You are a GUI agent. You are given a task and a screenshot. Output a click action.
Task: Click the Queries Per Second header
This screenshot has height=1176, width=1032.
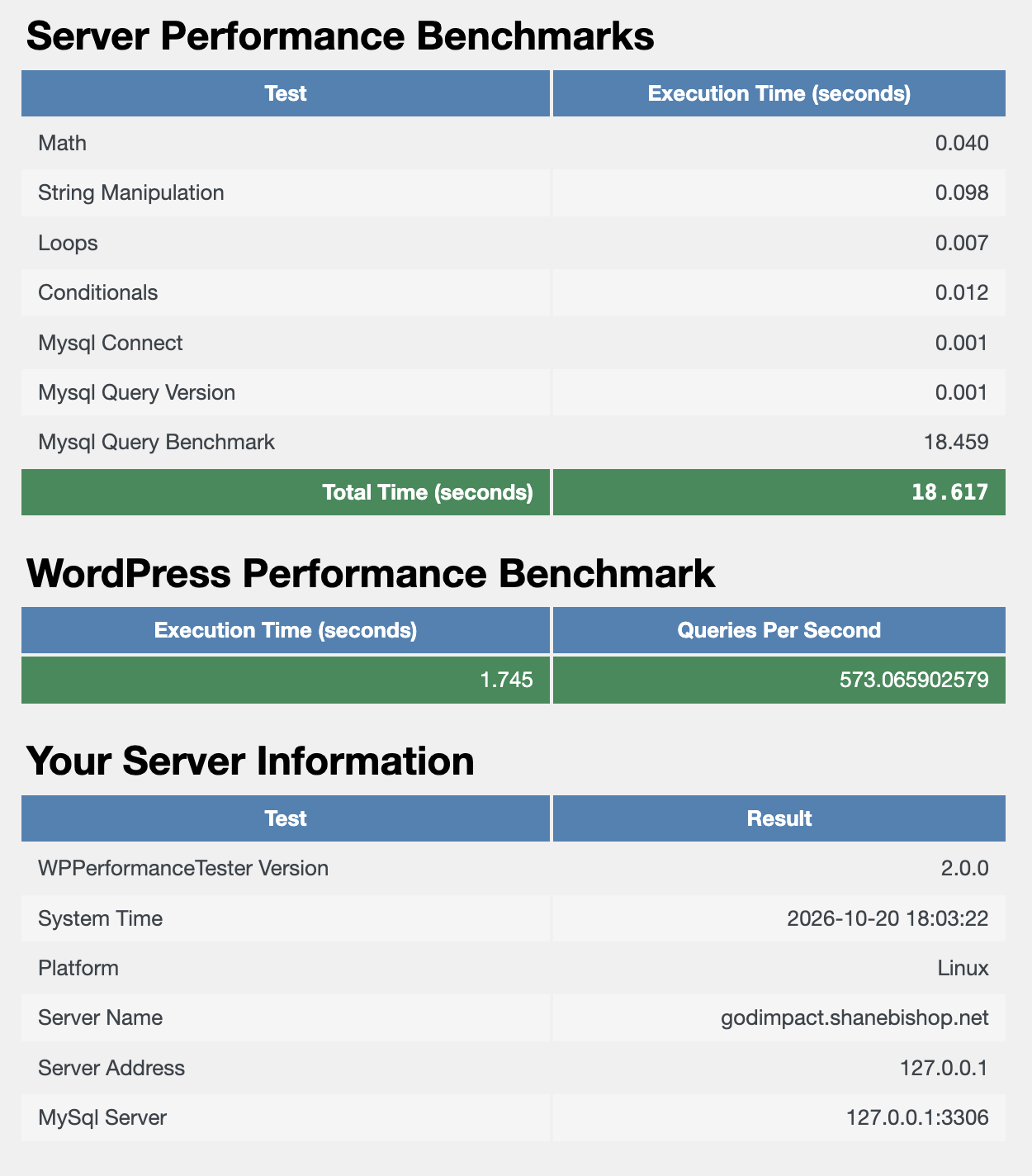tap(779, 630)
